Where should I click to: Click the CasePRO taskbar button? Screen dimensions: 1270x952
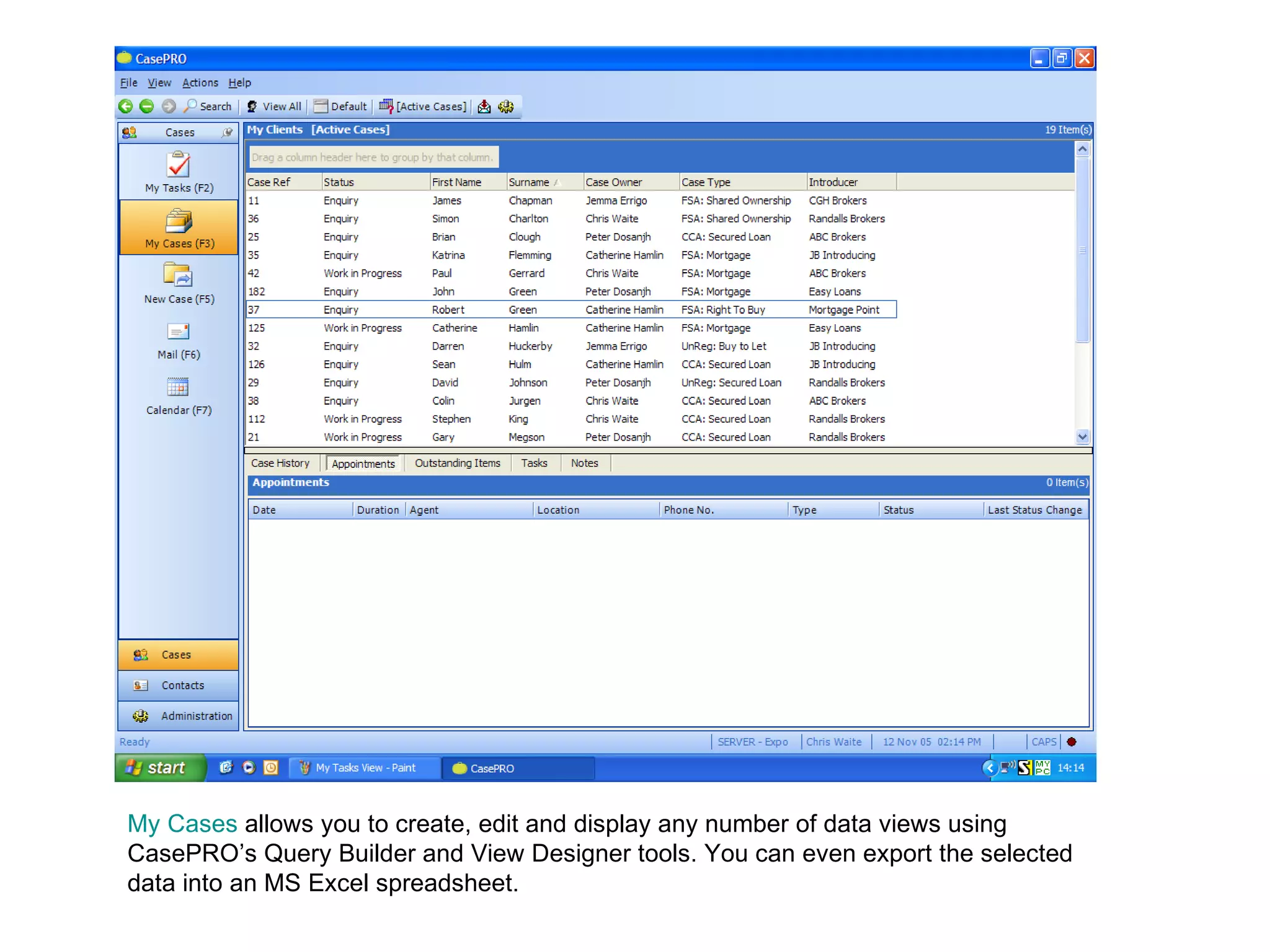[518, 769]
